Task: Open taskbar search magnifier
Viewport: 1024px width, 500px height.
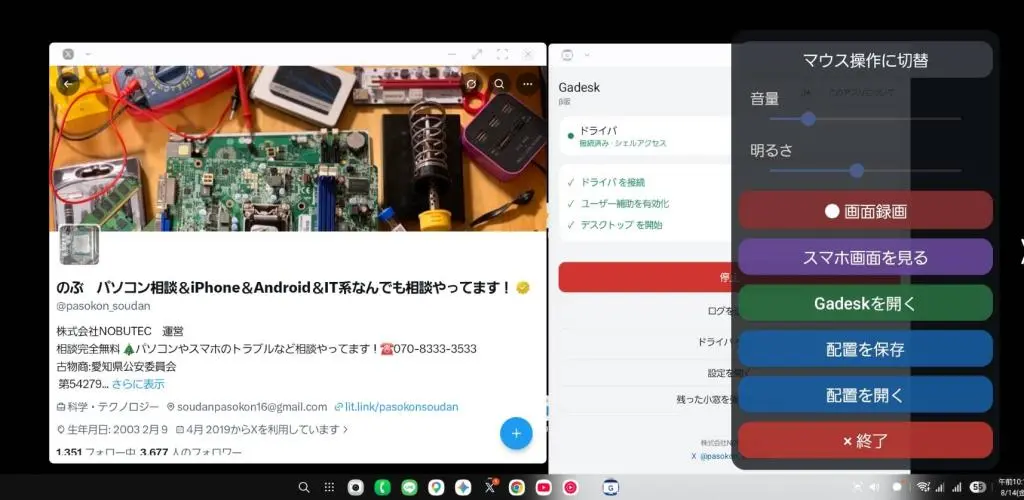Action: click(304, 487)
